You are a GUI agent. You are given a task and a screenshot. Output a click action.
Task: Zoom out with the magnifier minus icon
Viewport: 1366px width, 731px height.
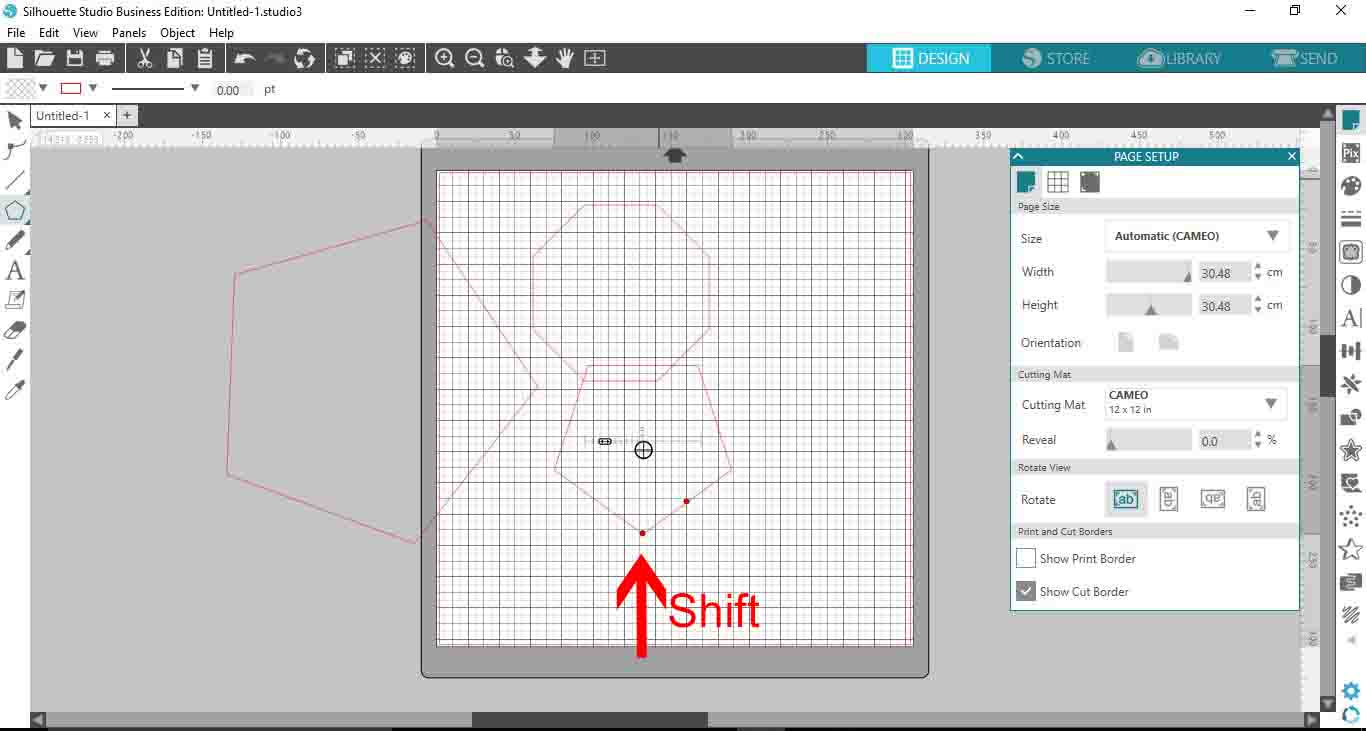tap(475, 58)
